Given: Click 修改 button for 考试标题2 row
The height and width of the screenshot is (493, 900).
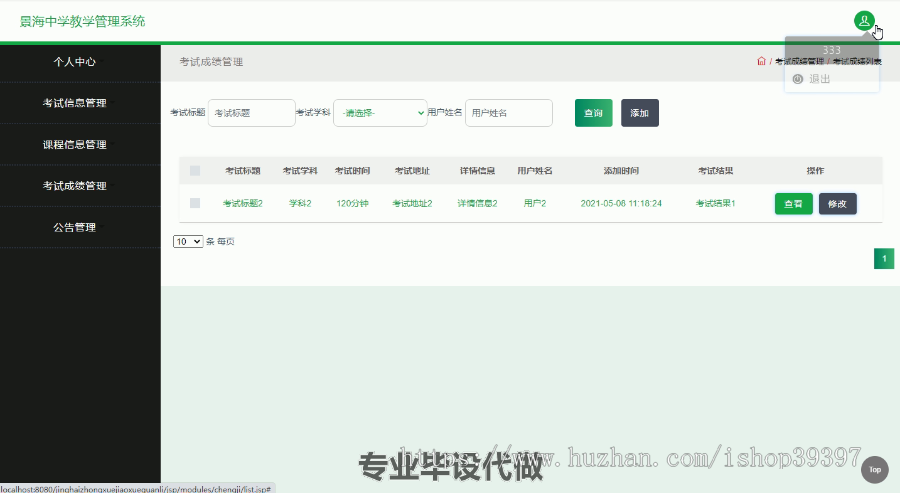Looking at the screenshot, I should 837,204.
